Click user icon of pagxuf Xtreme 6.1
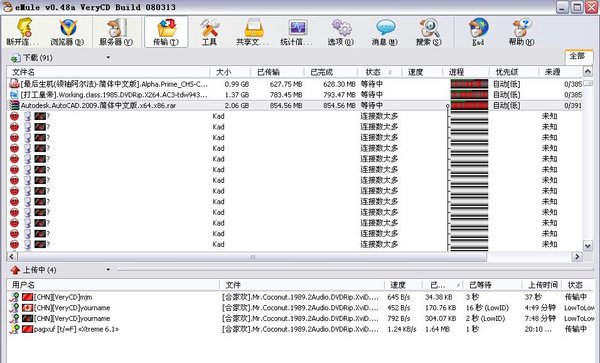The height and width of the screenshot is (363, 600). (x=15, y=329)
